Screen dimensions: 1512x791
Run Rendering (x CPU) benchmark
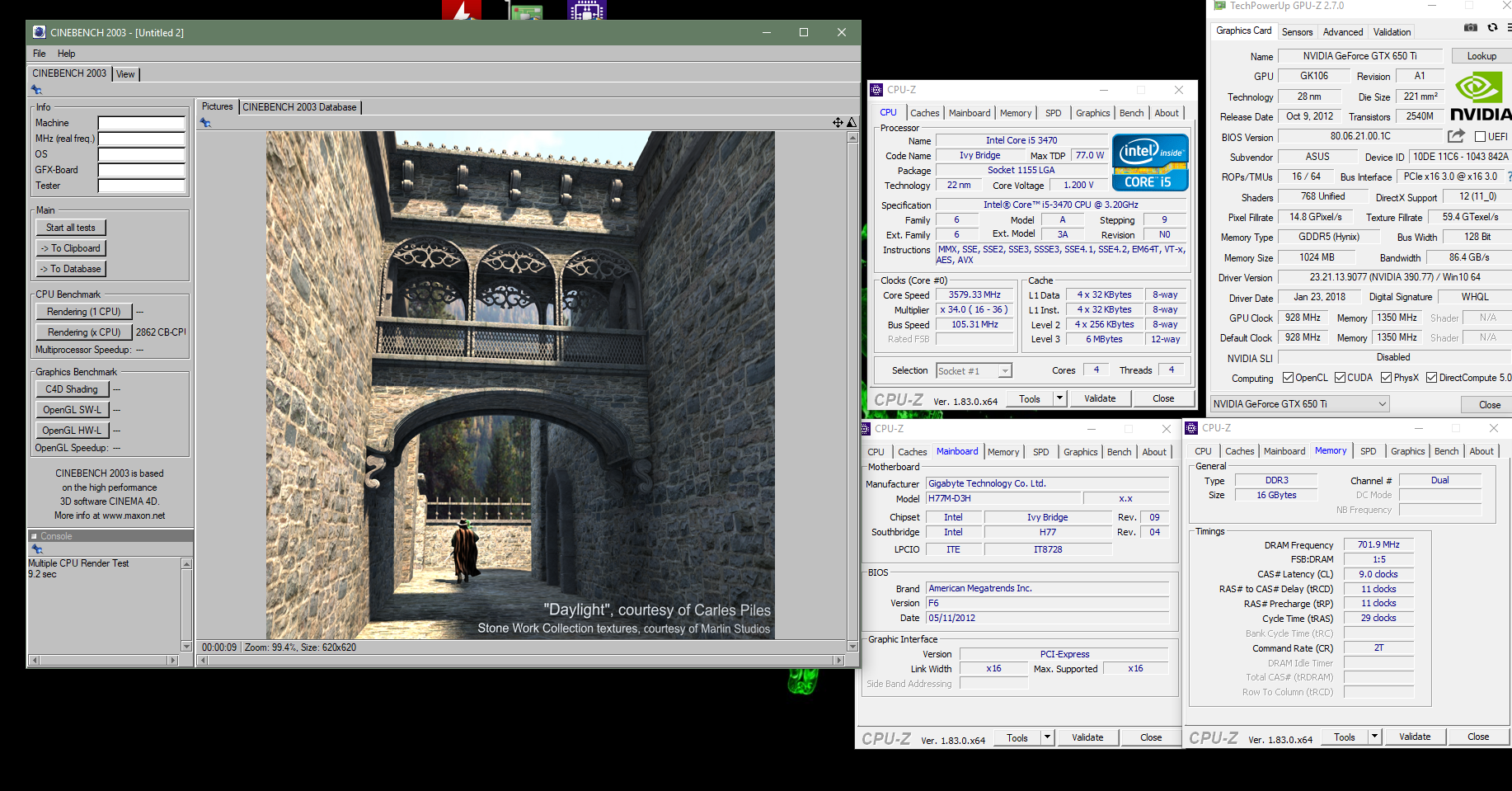click(x=83, y=332)
